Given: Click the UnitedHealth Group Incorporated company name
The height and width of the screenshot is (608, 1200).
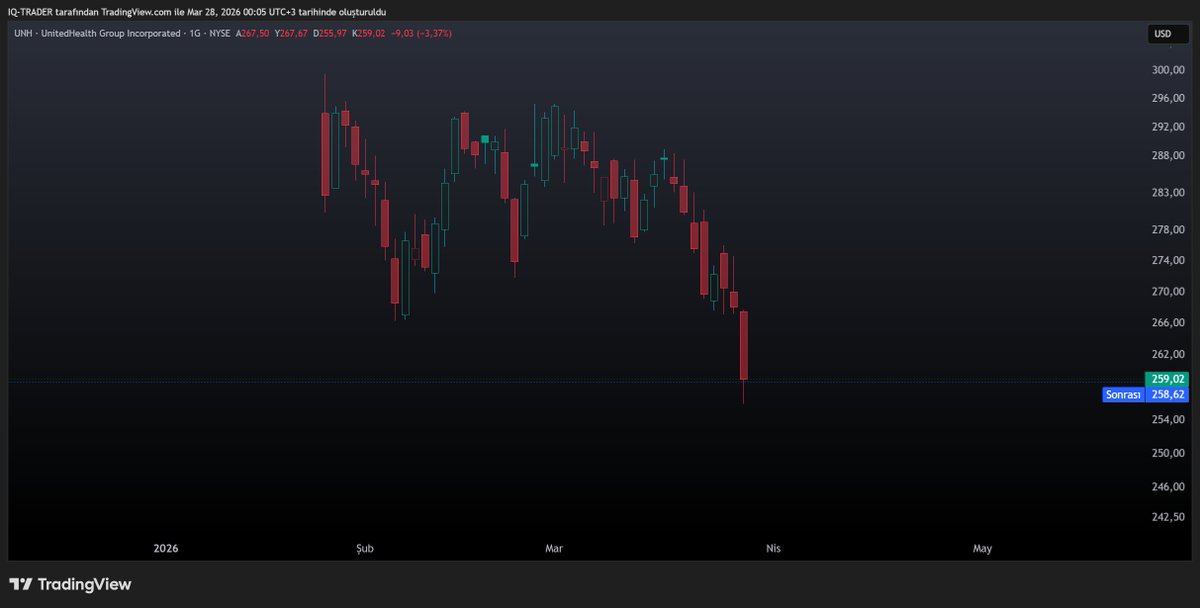Looking at the screenshot, I should point(110,33).
